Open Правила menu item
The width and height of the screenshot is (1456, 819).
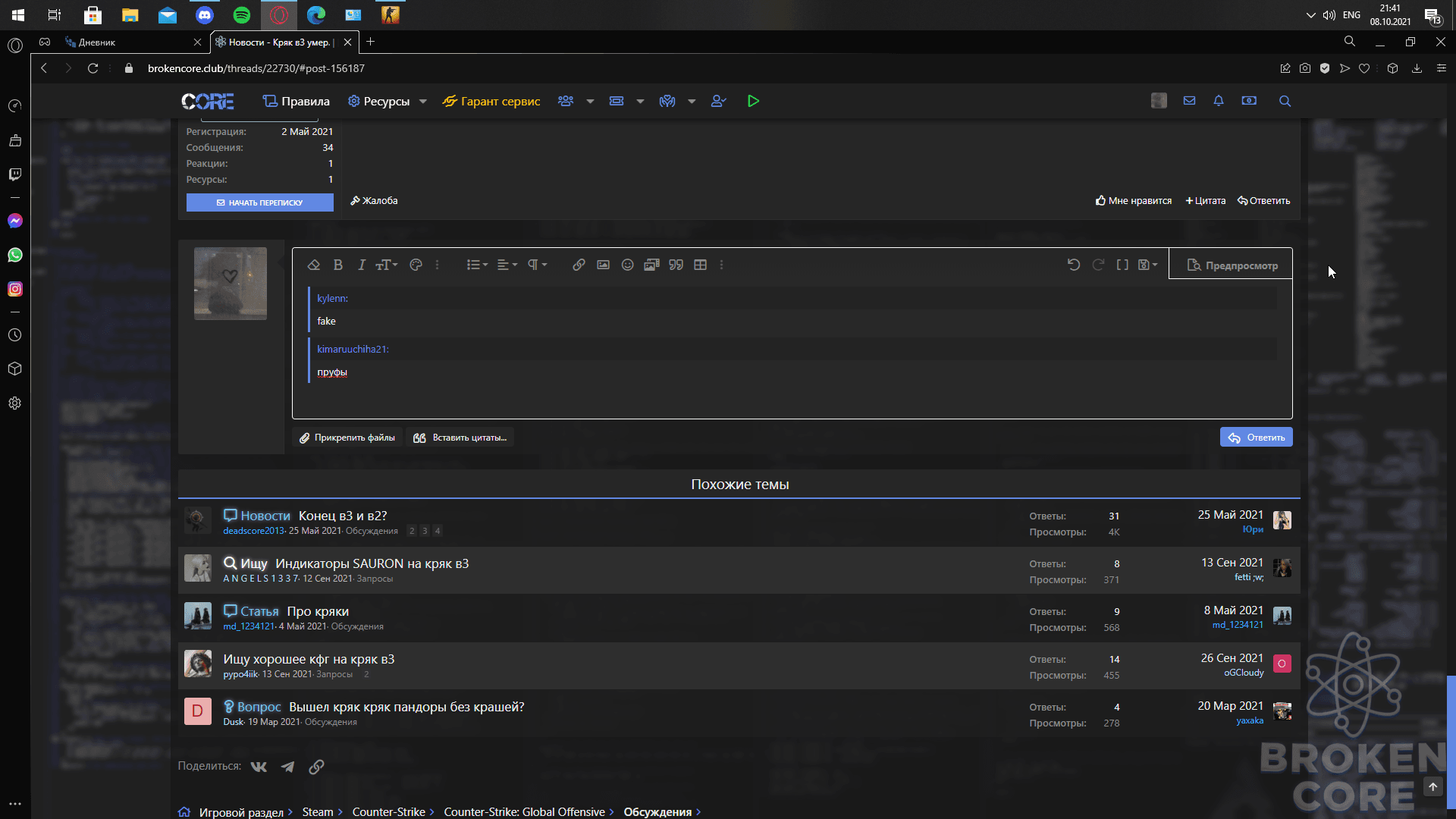coord(296,102)
